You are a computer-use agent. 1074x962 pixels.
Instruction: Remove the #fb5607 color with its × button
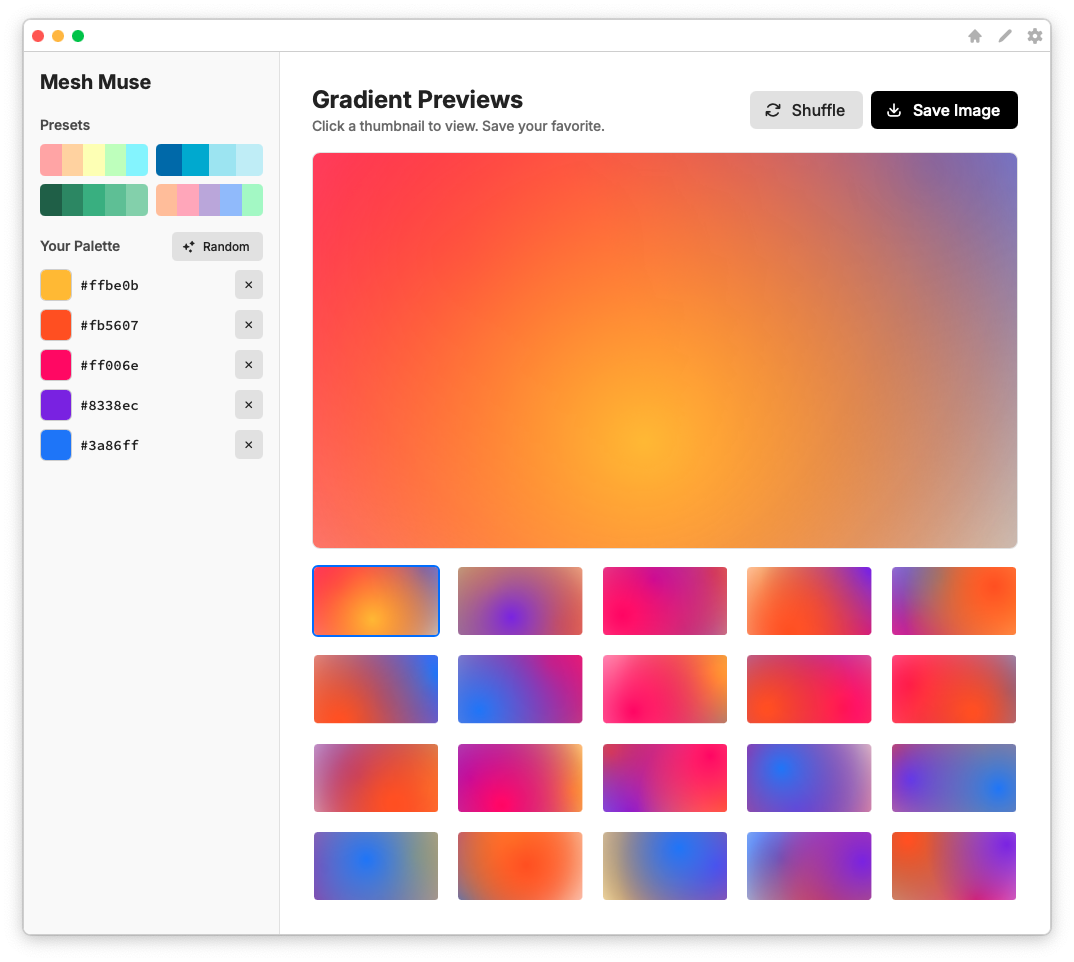tap(248, 324)
